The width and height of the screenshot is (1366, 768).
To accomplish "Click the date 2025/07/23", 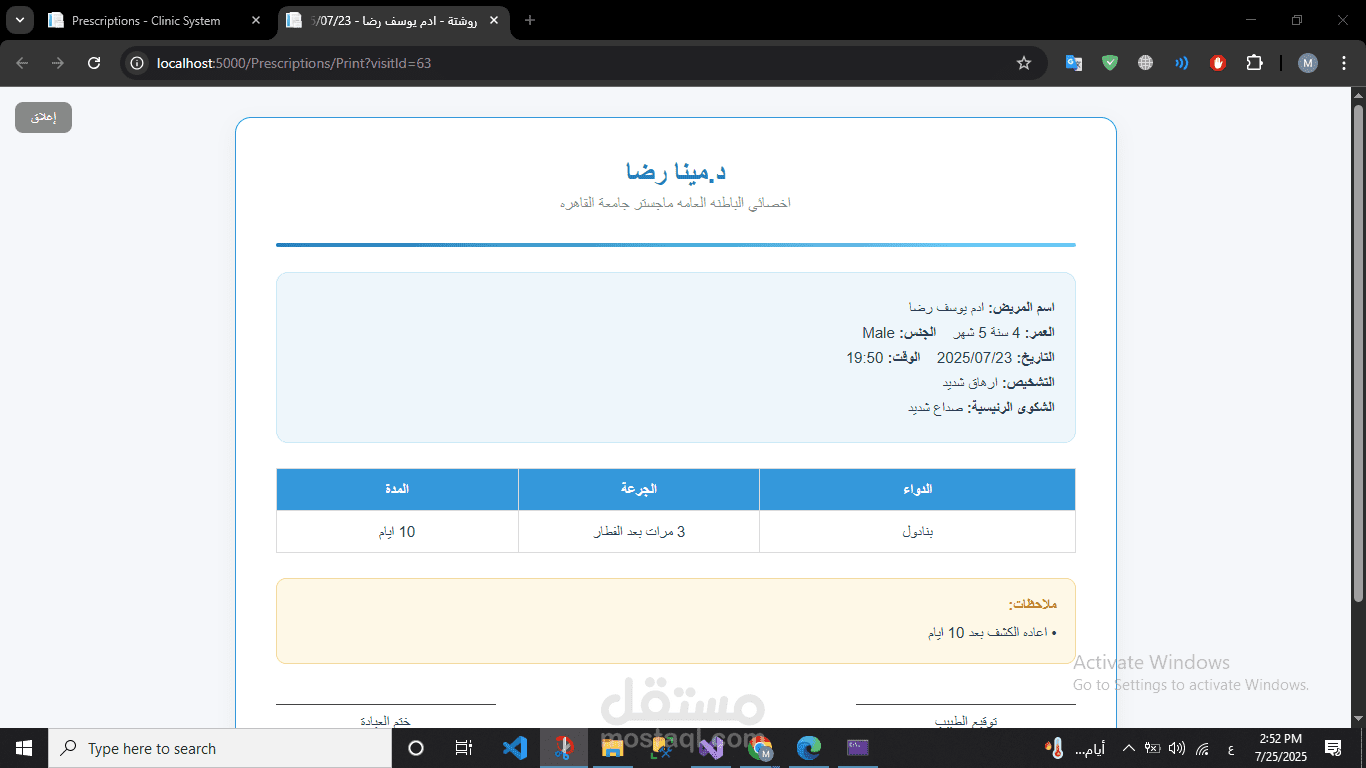I will [x=975, y=358].
